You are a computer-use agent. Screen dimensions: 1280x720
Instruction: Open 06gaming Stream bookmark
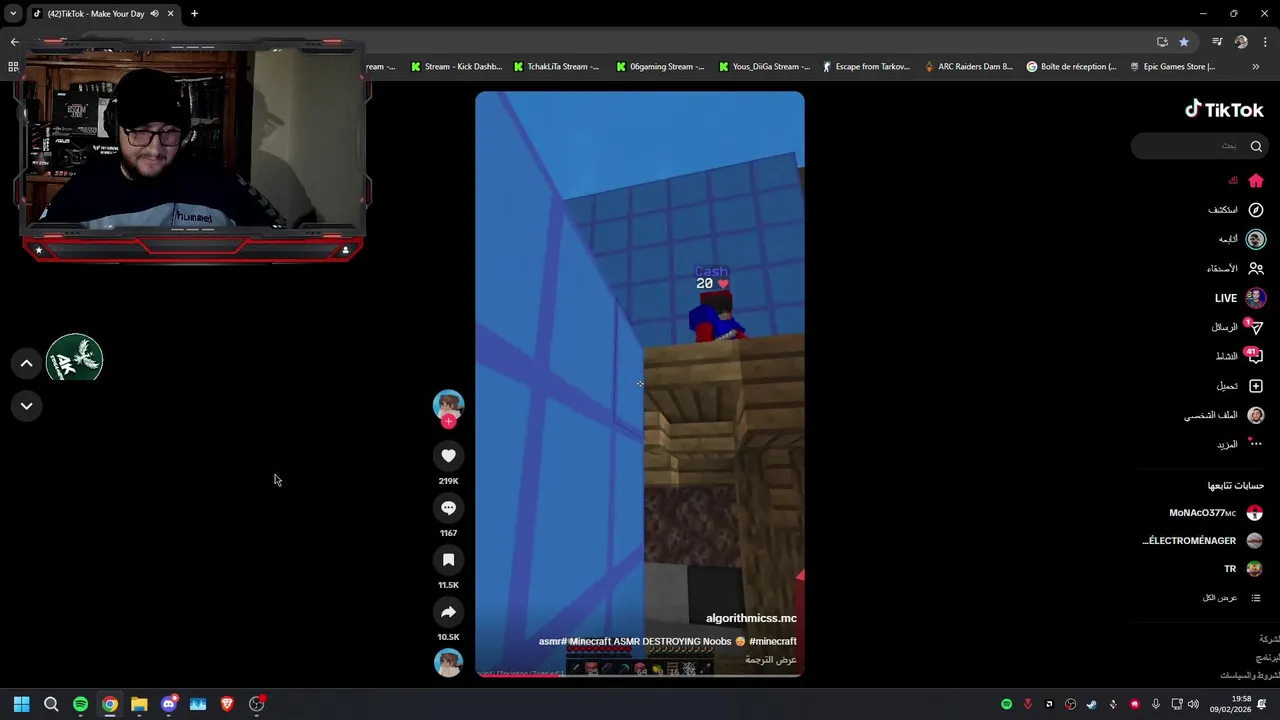(x=660, y=67)
